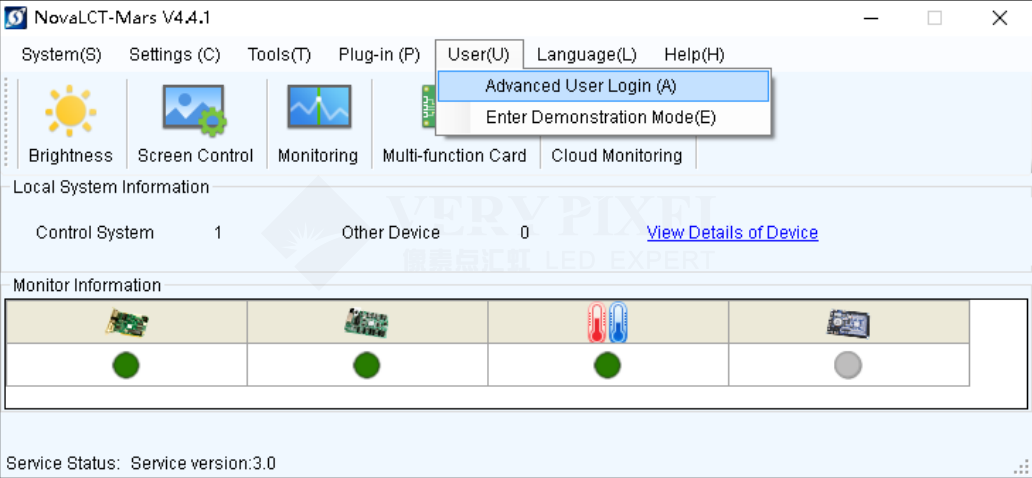Screen dimensions: 1032x478
Task: Click the gray status indicator dot
Action: (x=848, y=365)
